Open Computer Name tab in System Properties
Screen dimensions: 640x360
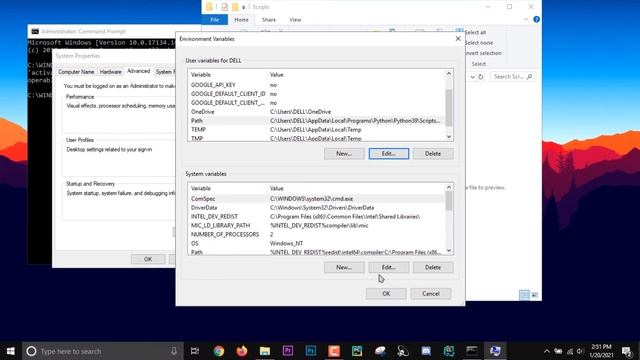click(76, 72)
